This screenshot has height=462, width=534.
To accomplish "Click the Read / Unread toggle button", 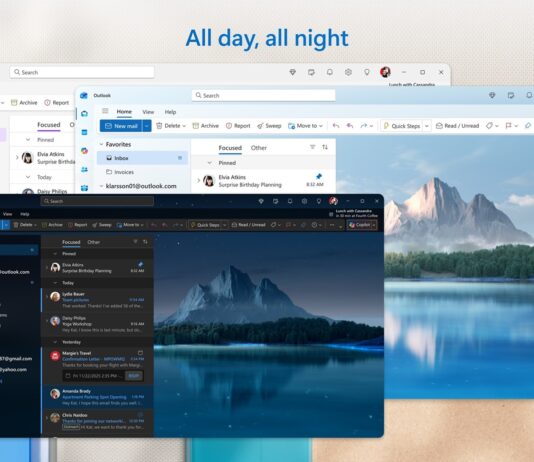I will pos(457,126).
